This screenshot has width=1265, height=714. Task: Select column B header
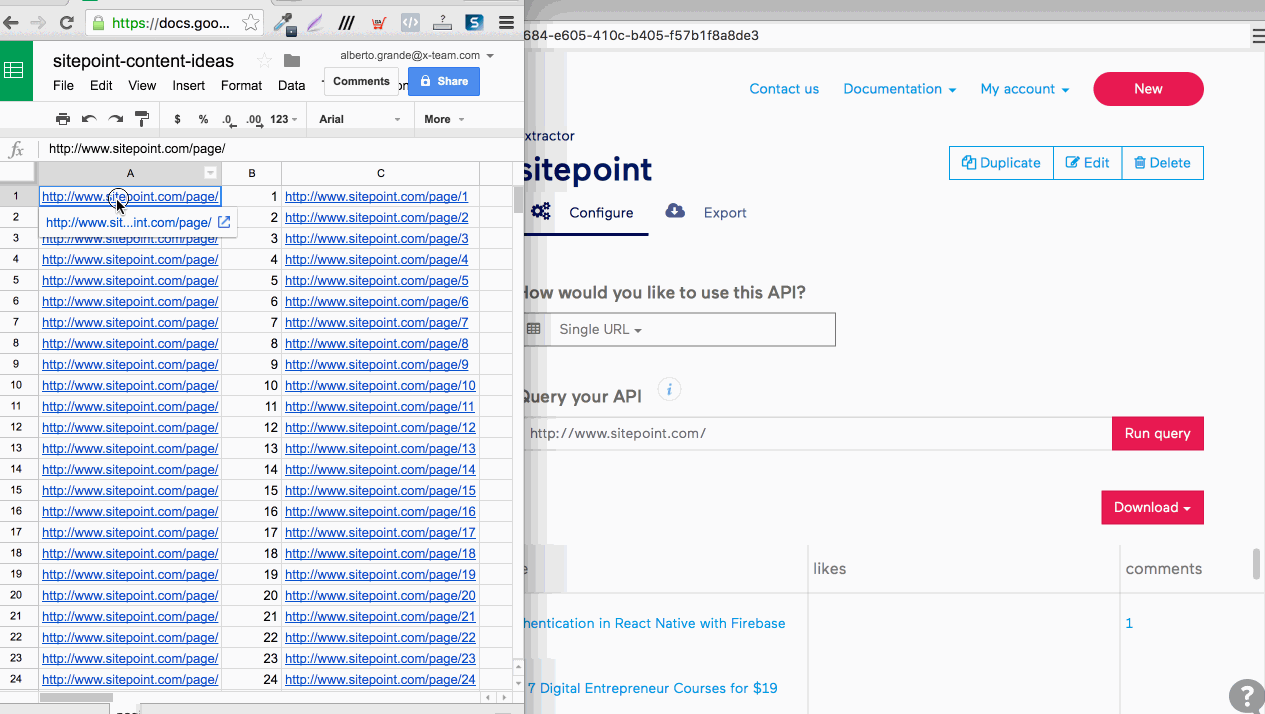pos(251,173)
